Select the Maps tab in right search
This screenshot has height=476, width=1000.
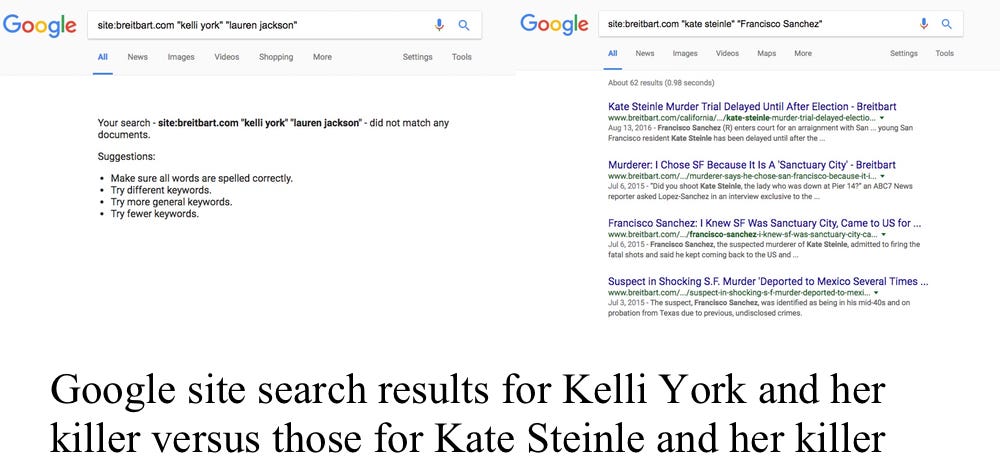[x=767, y=54]
